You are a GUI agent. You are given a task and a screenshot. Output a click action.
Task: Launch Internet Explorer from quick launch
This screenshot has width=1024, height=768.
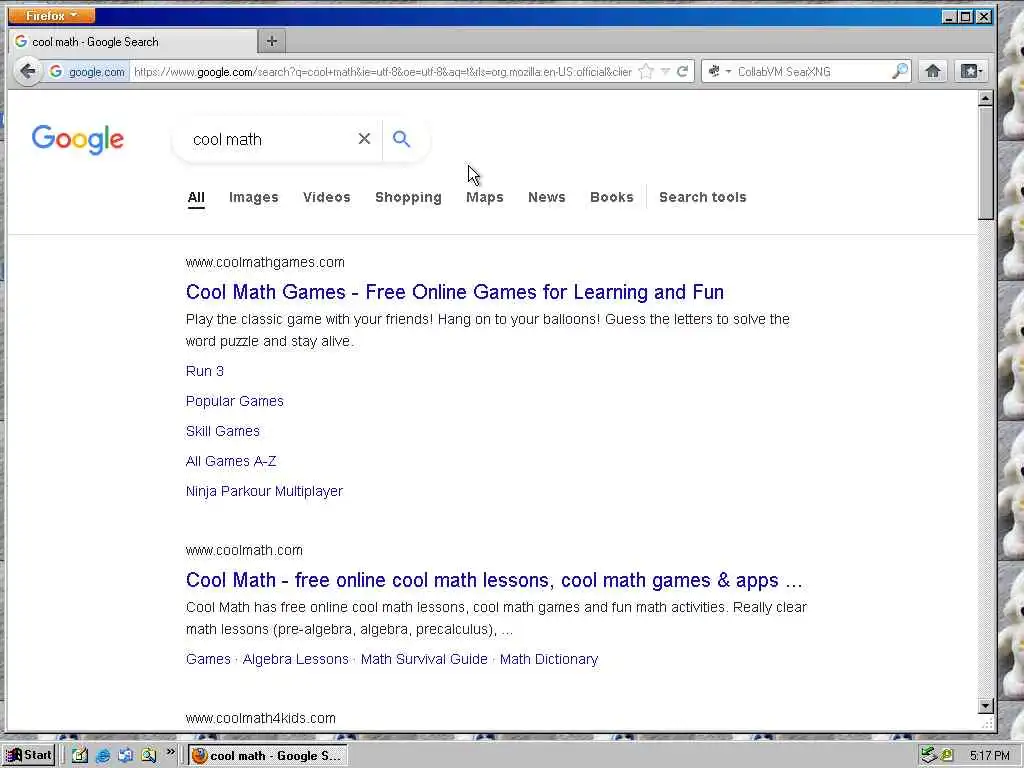click(103, 756)
